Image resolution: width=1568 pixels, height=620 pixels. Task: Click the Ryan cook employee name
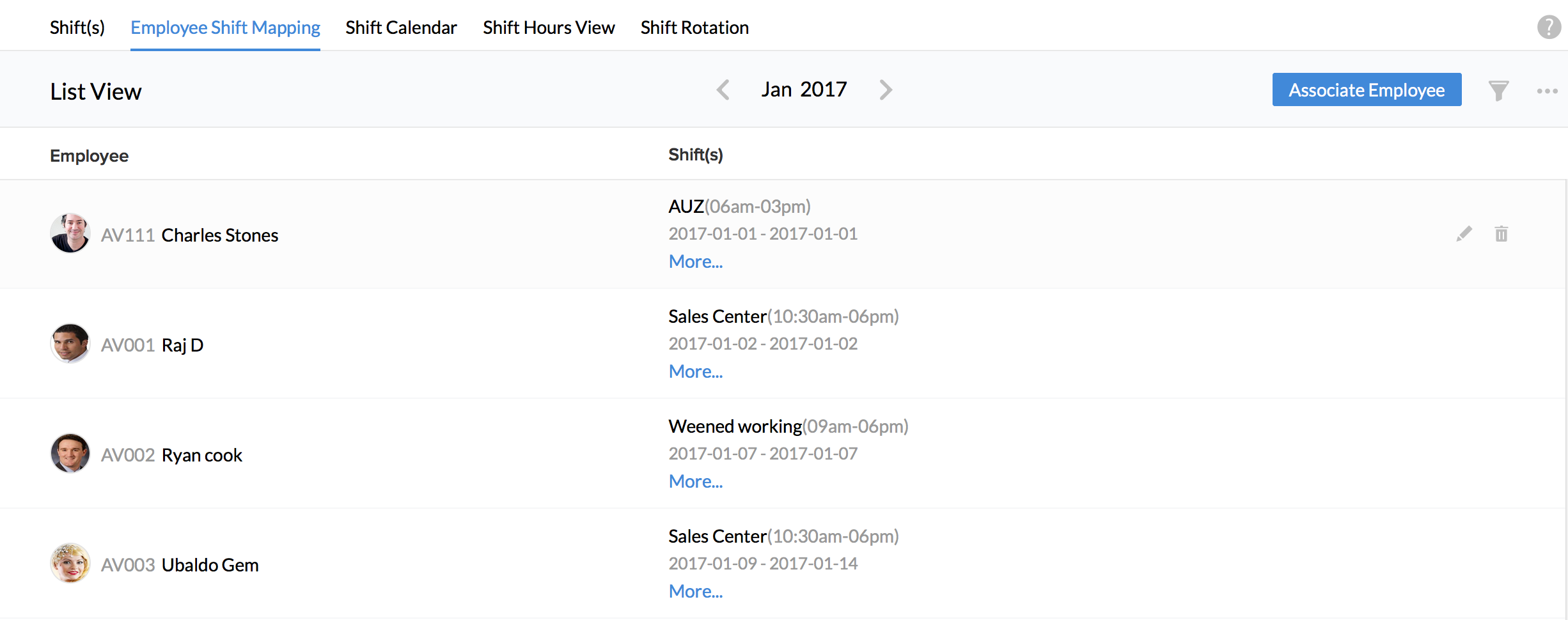[x=202, y=455]
